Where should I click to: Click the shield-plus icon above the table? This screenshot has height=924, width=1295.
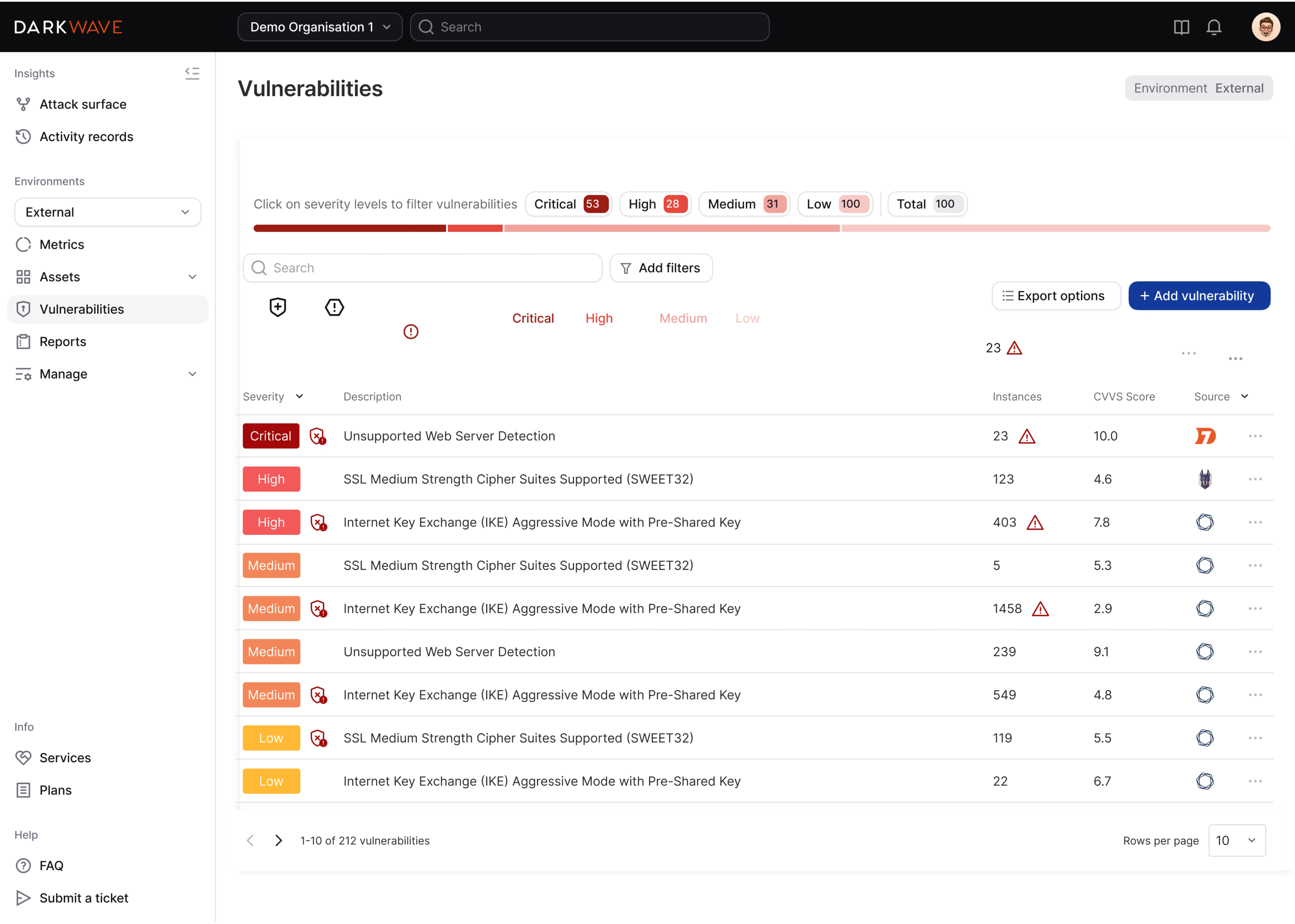tap(277, 307)
